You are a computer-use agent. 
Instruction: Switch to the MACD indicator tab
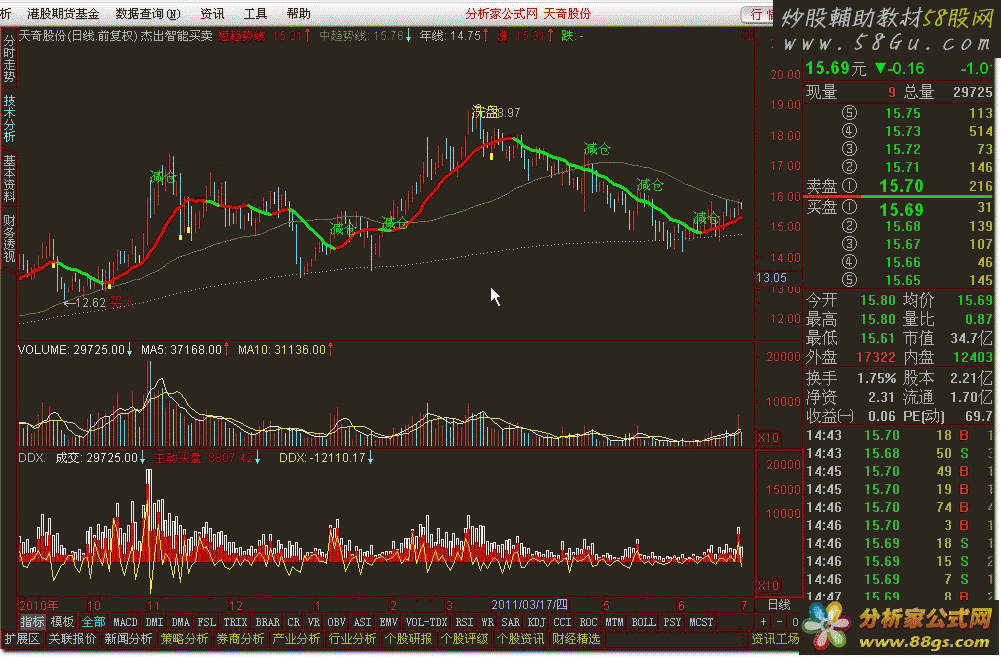pyautogui.click(x=125, y=622)
